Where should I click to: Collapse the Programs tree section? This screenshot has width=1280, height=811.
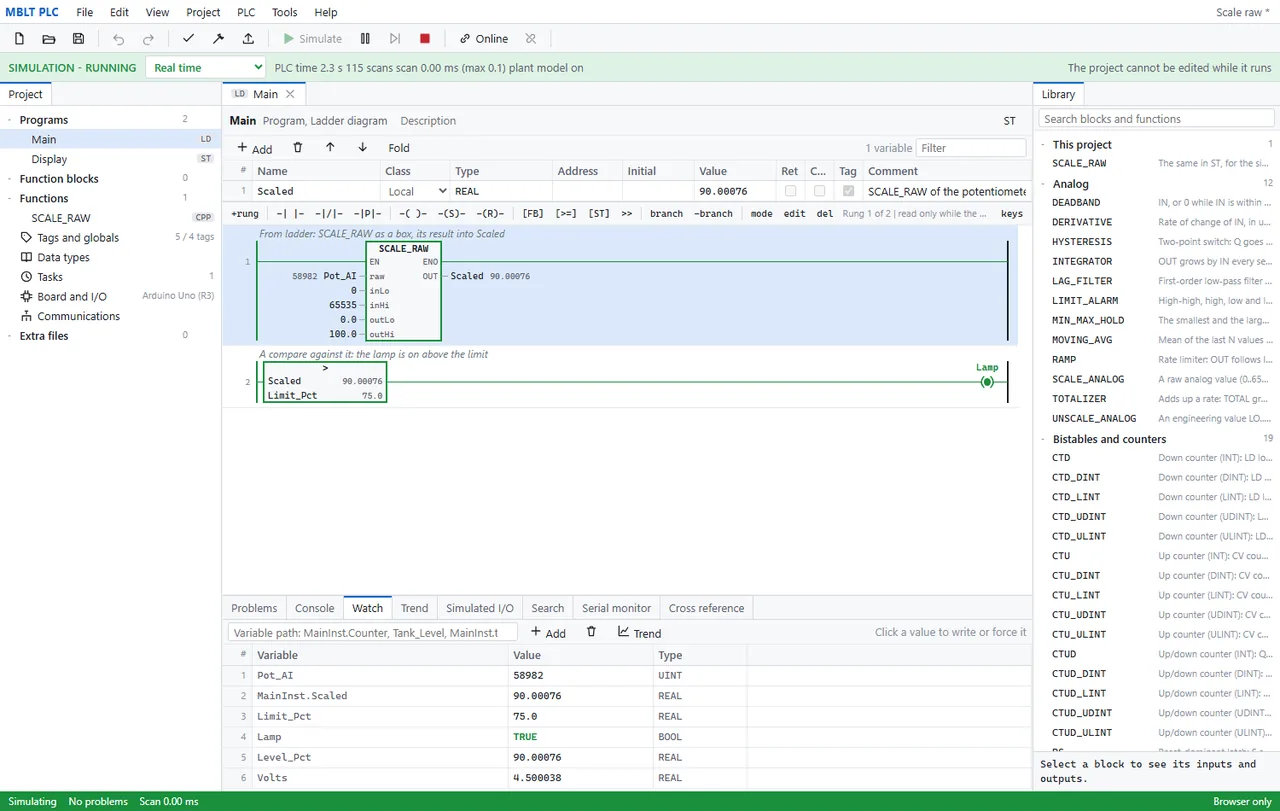click(10, 120)
